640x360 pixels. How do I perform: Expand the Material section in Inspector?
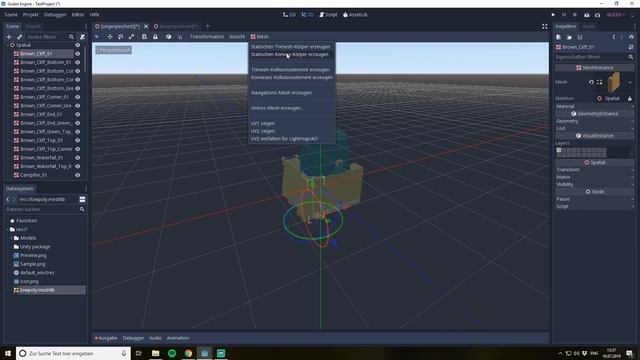(x=595, y=106)
